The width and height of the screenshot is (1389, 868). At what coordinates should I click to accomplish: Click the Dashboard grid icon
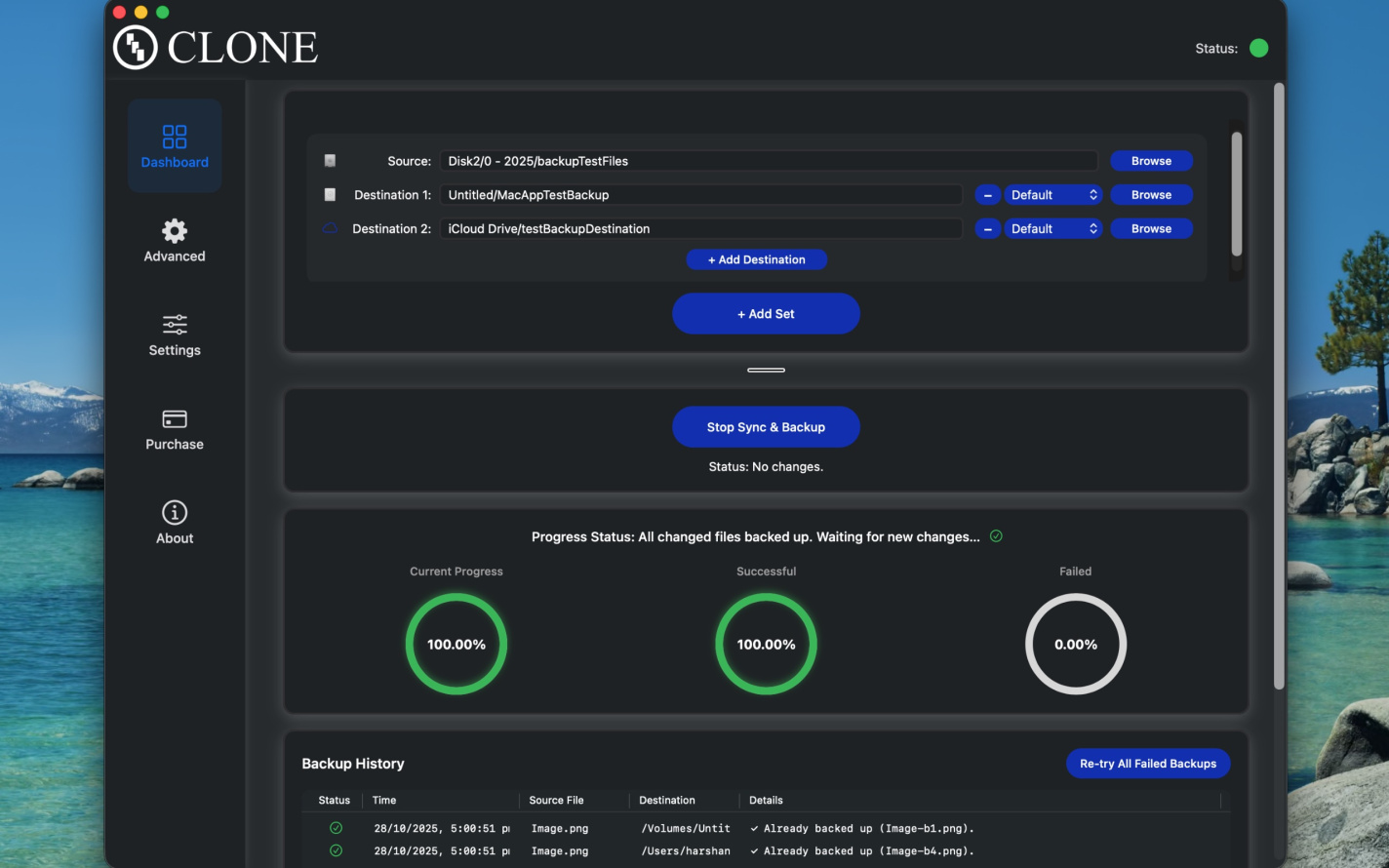tap(175, 137)
